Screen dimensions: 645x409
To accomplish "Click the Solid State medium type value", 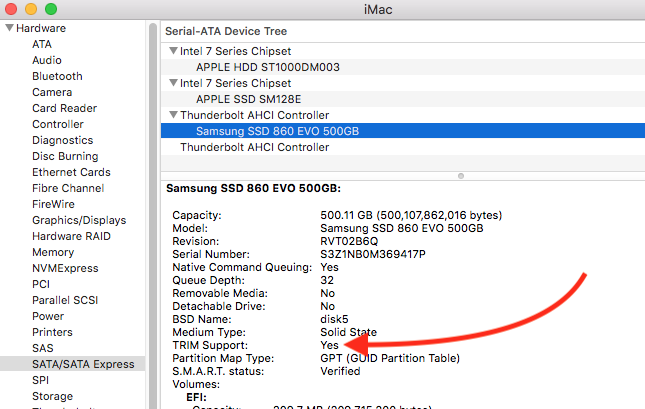I will 348,332.
